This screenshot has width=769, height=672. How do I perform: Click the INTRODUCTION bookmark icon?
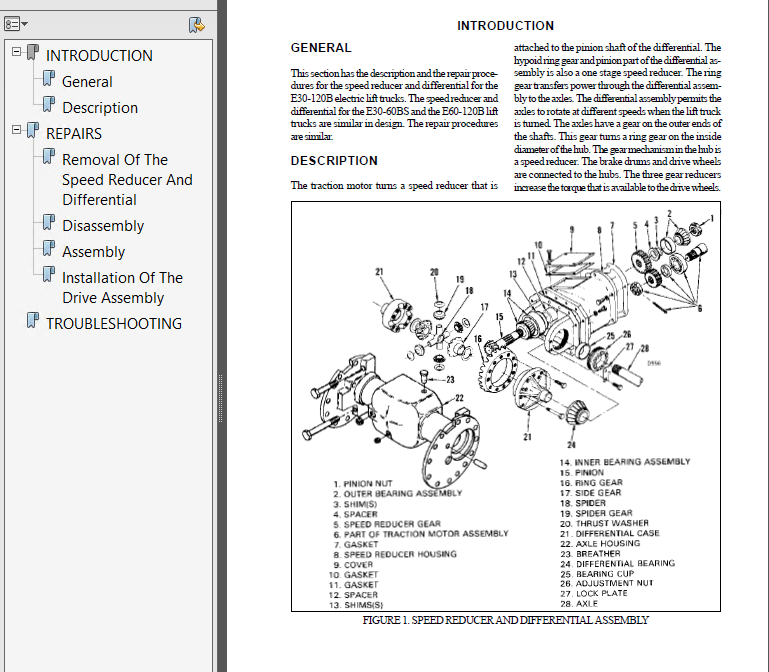pyautogui.click(x=33, y=52)
